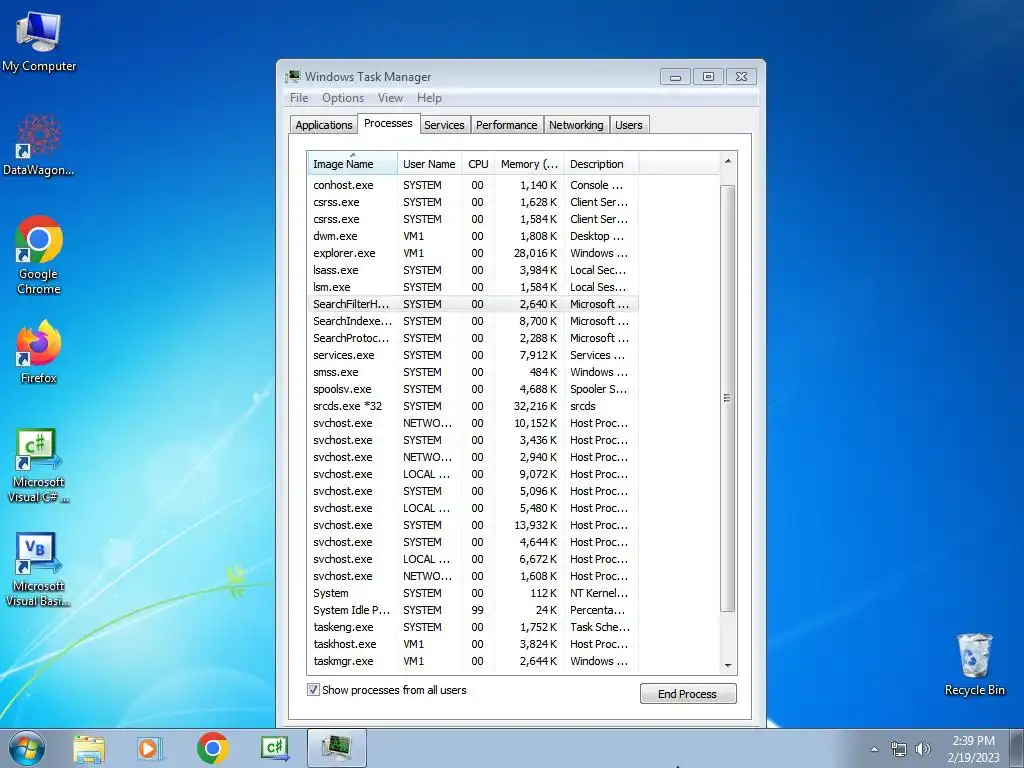Click the Spooler S... description cell
The image size is (1024, 768).
pos(598,389)
